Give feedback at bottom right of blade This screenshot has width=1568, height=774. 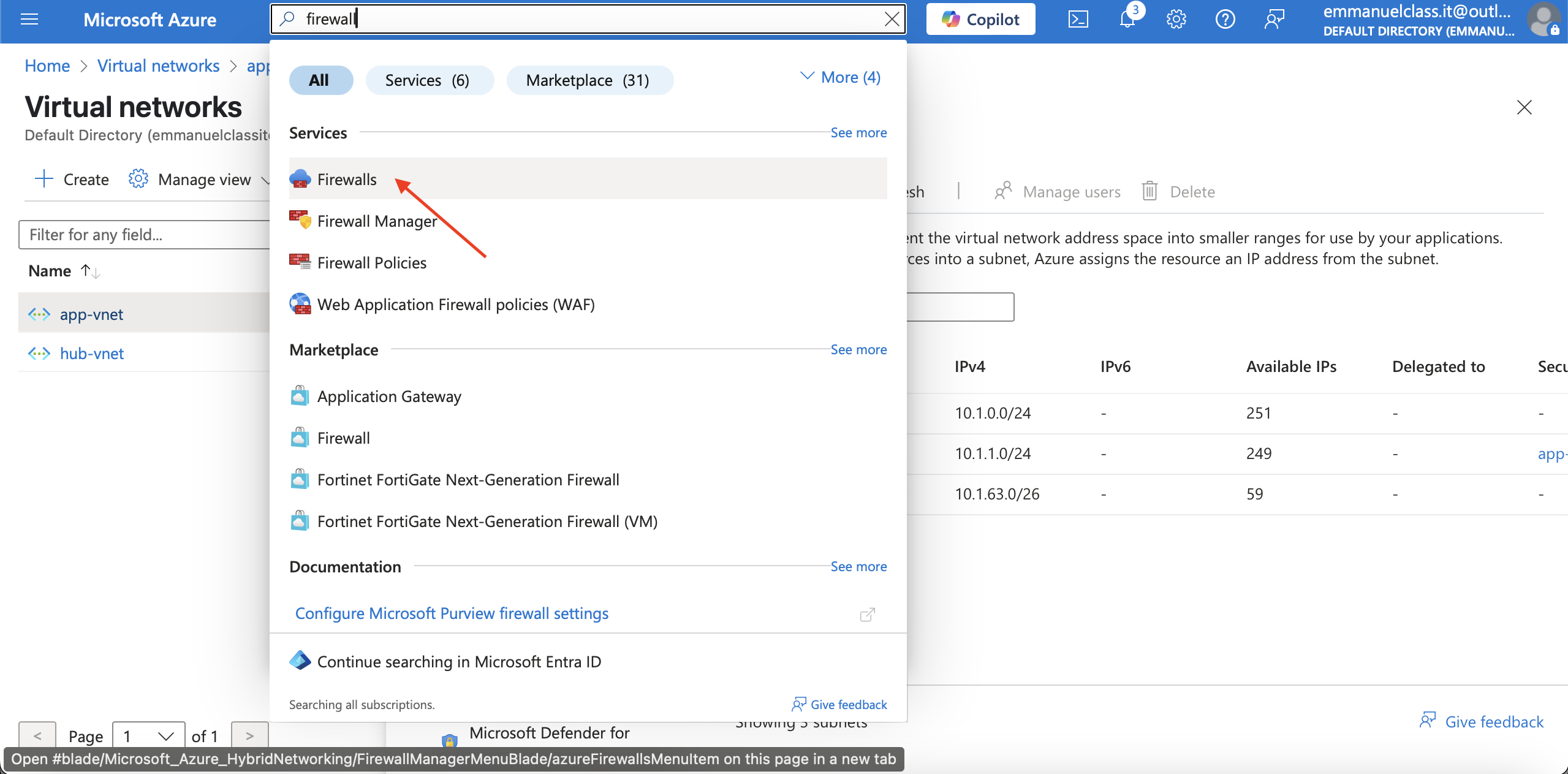[1482, 721]
